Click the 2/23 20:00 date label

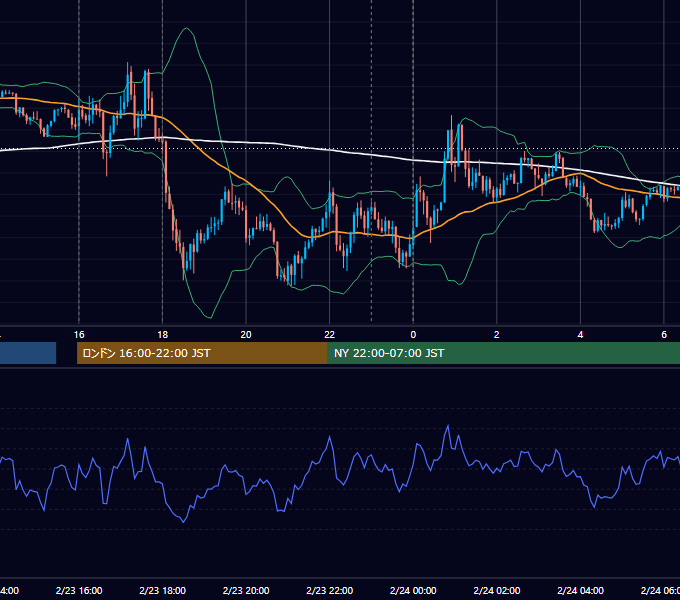pos(246,590)
